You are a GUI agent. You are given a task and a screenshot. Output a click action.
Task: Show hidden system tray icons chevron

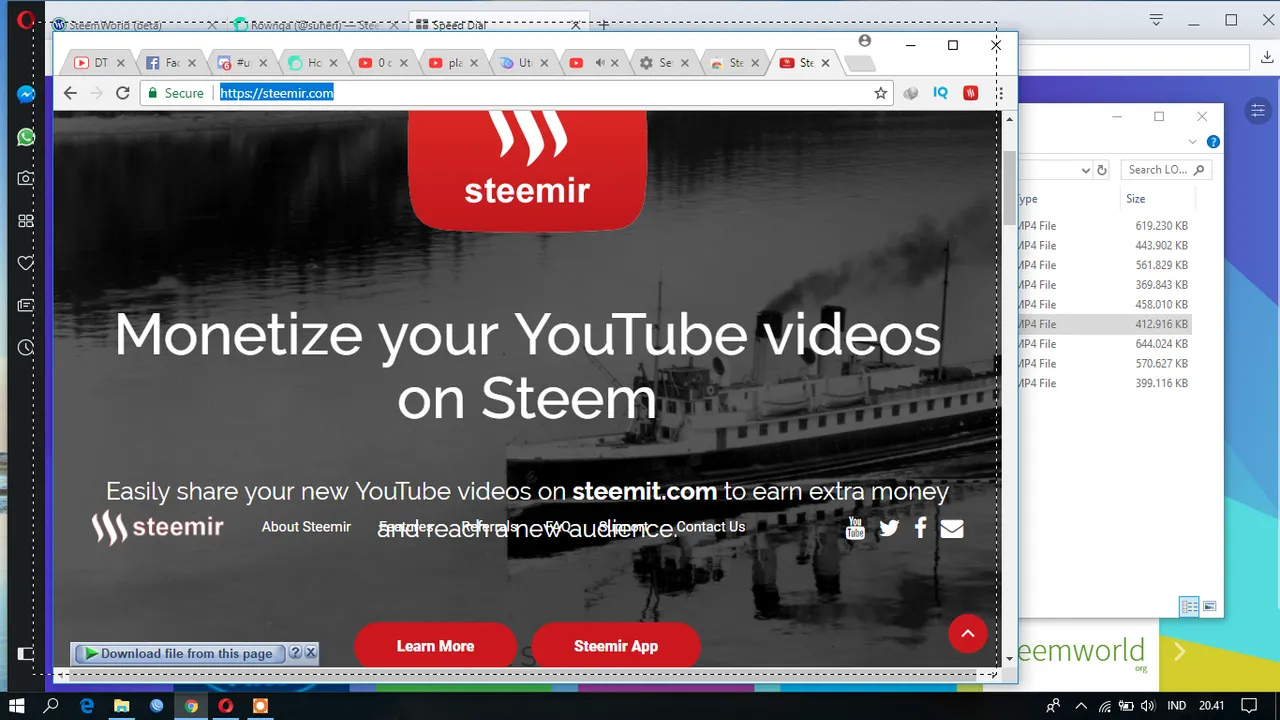coord(1079,705)
